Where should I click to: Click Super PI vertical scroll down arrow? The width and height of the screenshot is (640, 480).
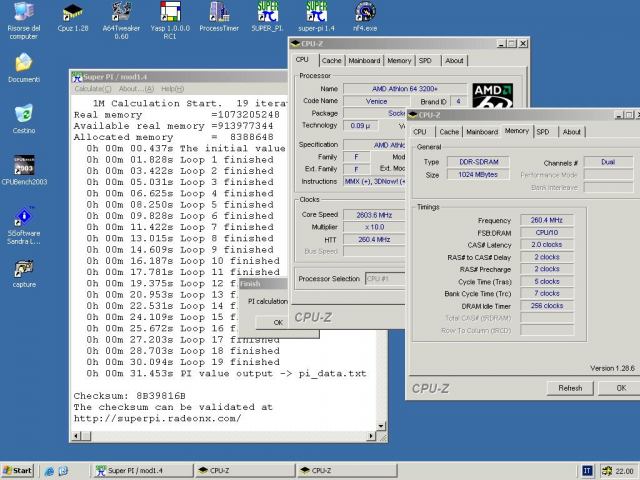coord(380,426)
